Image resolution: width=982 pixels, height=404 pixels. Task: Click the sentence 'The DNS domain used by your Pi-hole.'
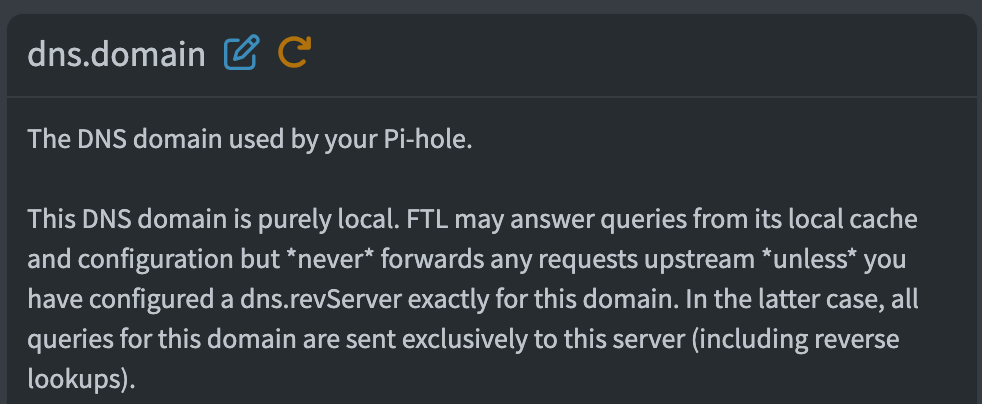tap(249, 138)
